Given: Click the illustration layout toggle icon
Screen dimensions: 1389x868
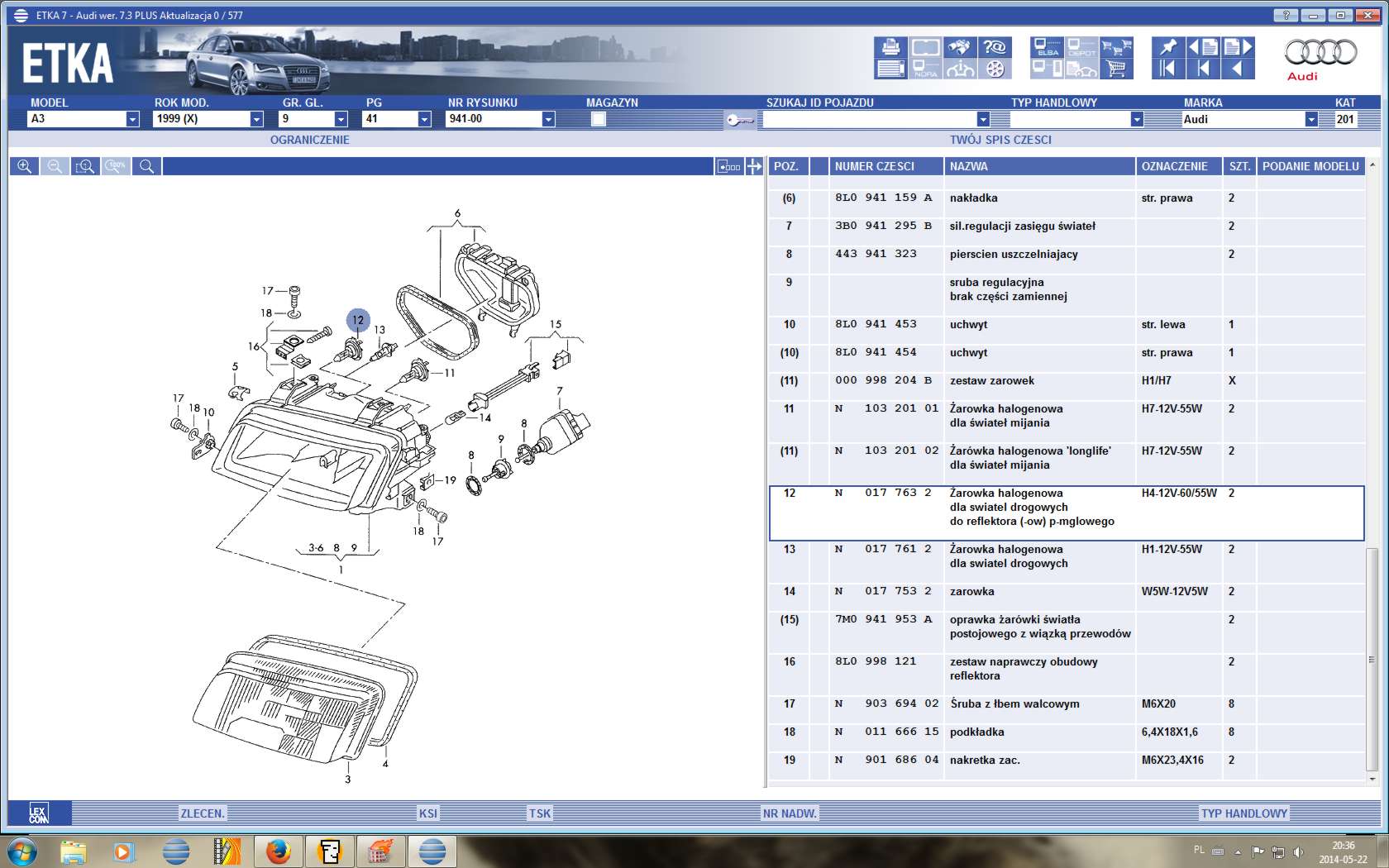Looking at the screenshot, I should tap(728, 166).
